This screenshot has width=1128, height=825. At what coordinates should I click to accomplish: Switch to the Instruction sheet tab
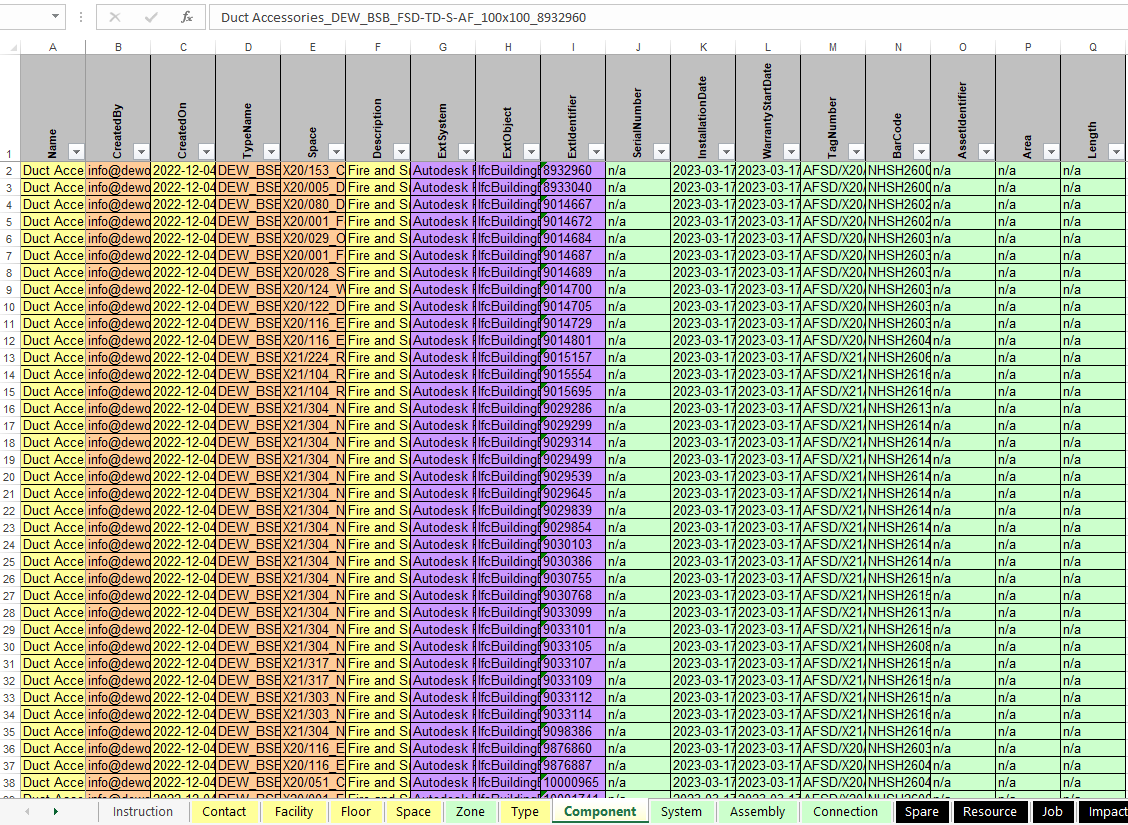click(x=143, y=811)
